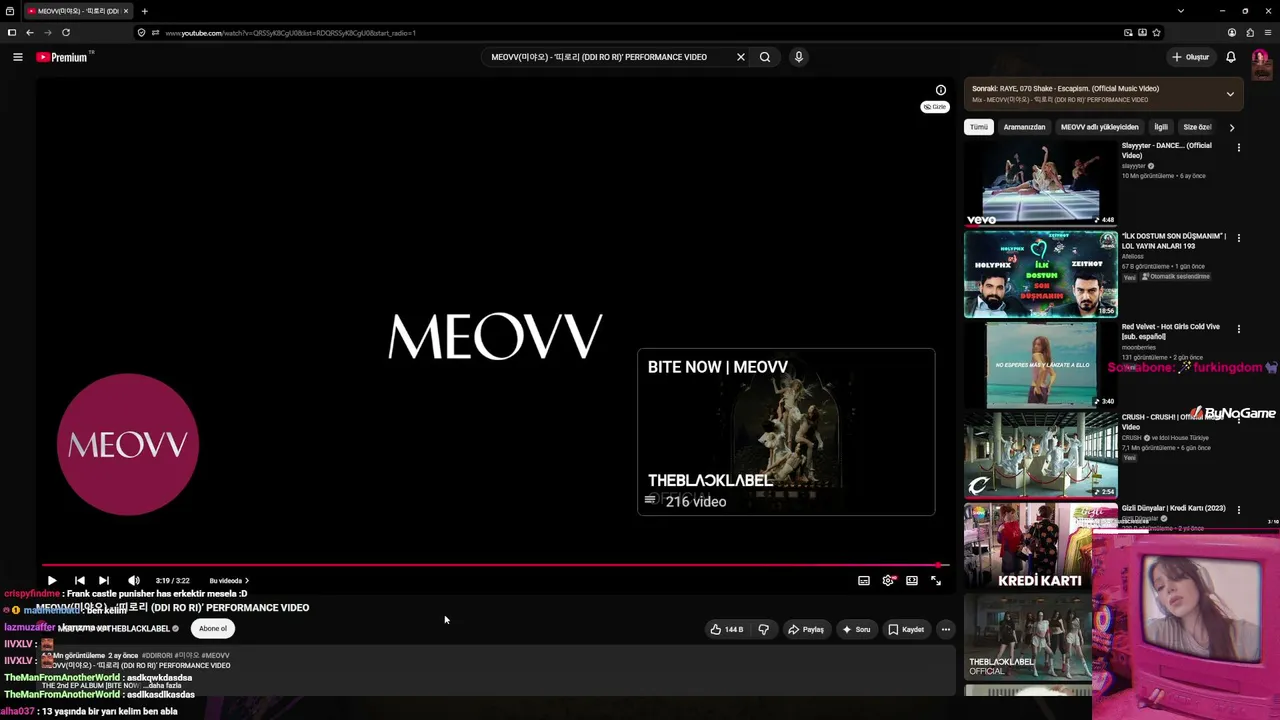Toggle the browser sidebar panel icon
The height and width of the screenshot is (720, 1280).
12,32
